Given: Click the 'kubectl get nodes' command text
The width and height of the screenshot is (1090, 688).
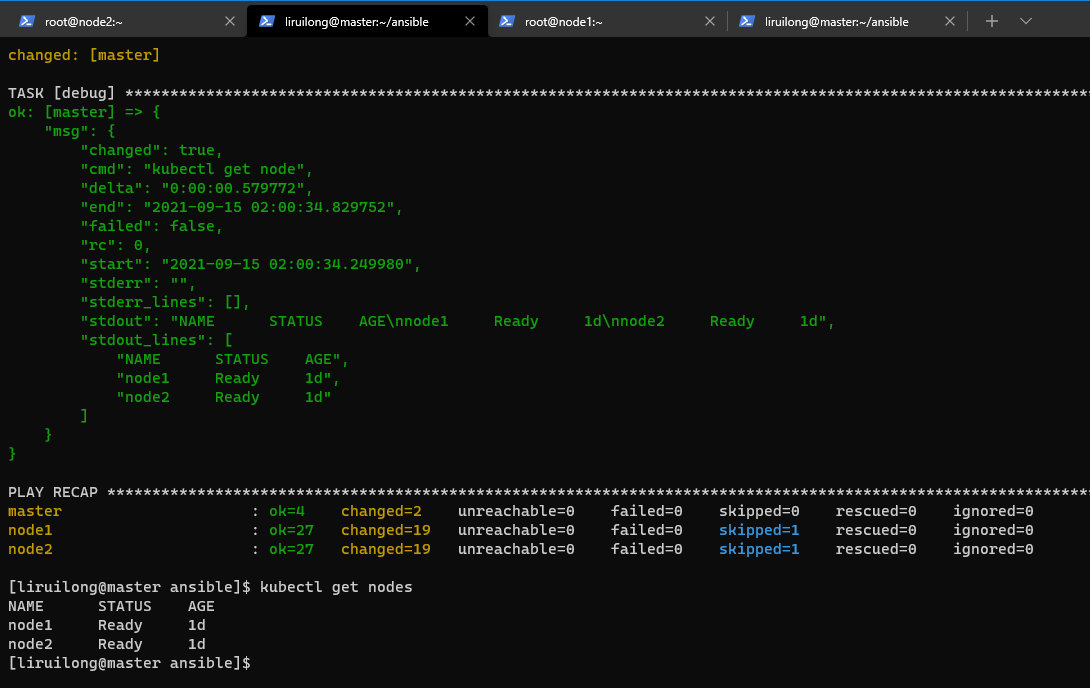Looking at the screenshot, I should tap(336, 587).
